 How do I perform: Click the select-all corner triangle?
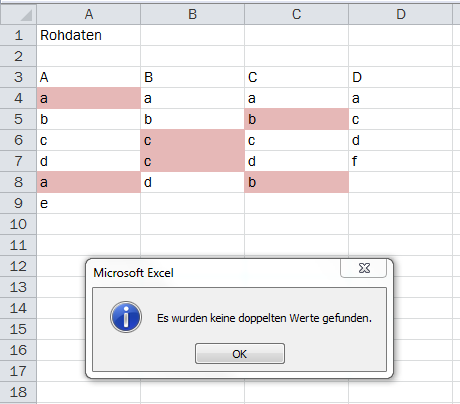pyautogui.click(x=18, y=15)
